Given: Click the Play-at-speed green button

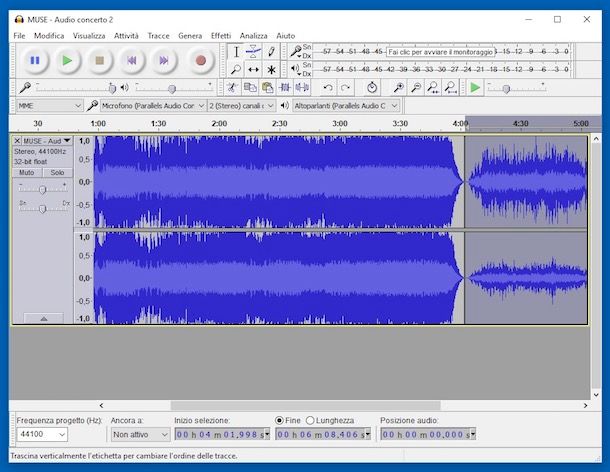Looking at the screenshot, I should pyautogui.click(x=475, y=88).
